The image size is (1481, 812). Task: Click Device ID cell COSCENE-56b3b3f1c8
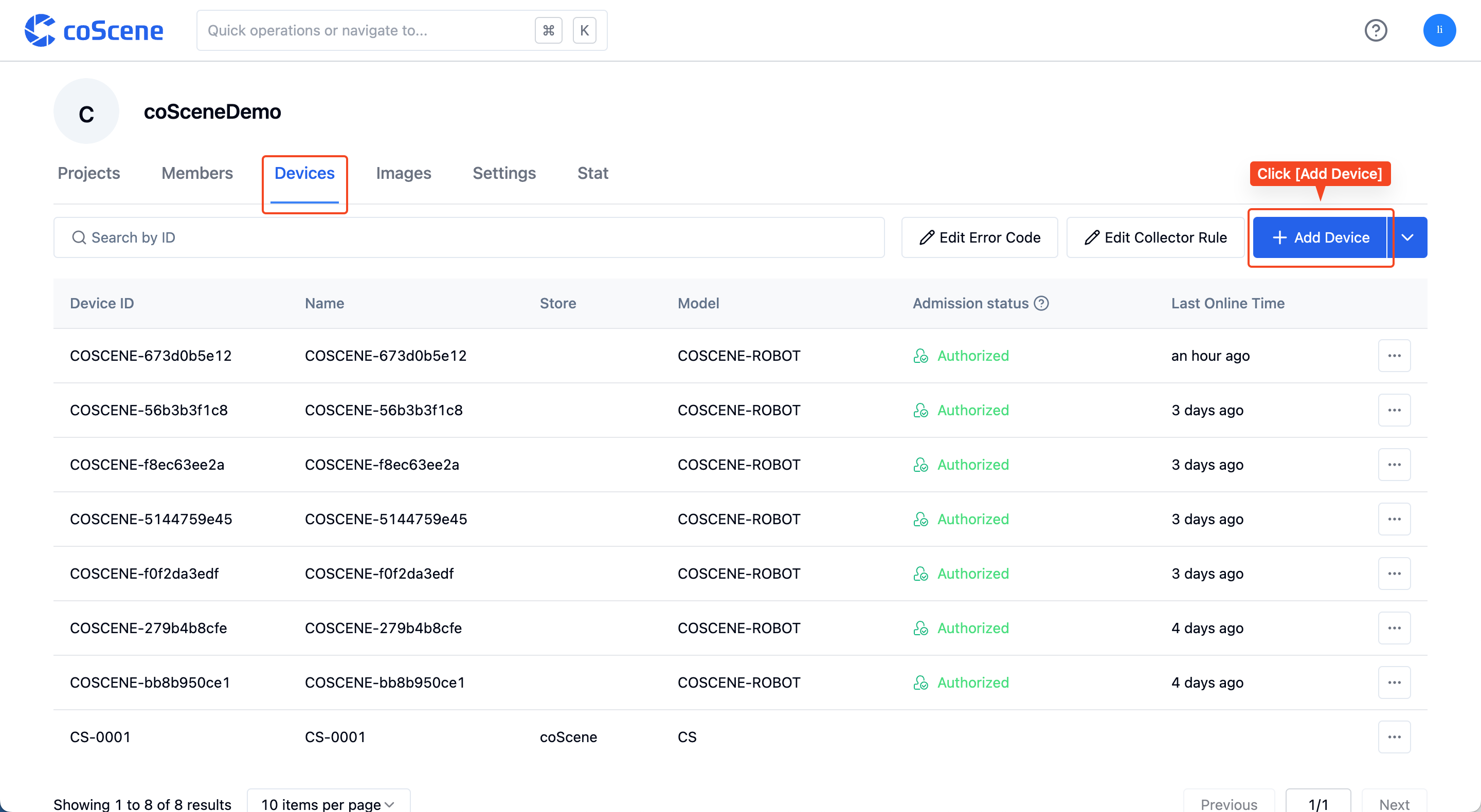[149, 410]
